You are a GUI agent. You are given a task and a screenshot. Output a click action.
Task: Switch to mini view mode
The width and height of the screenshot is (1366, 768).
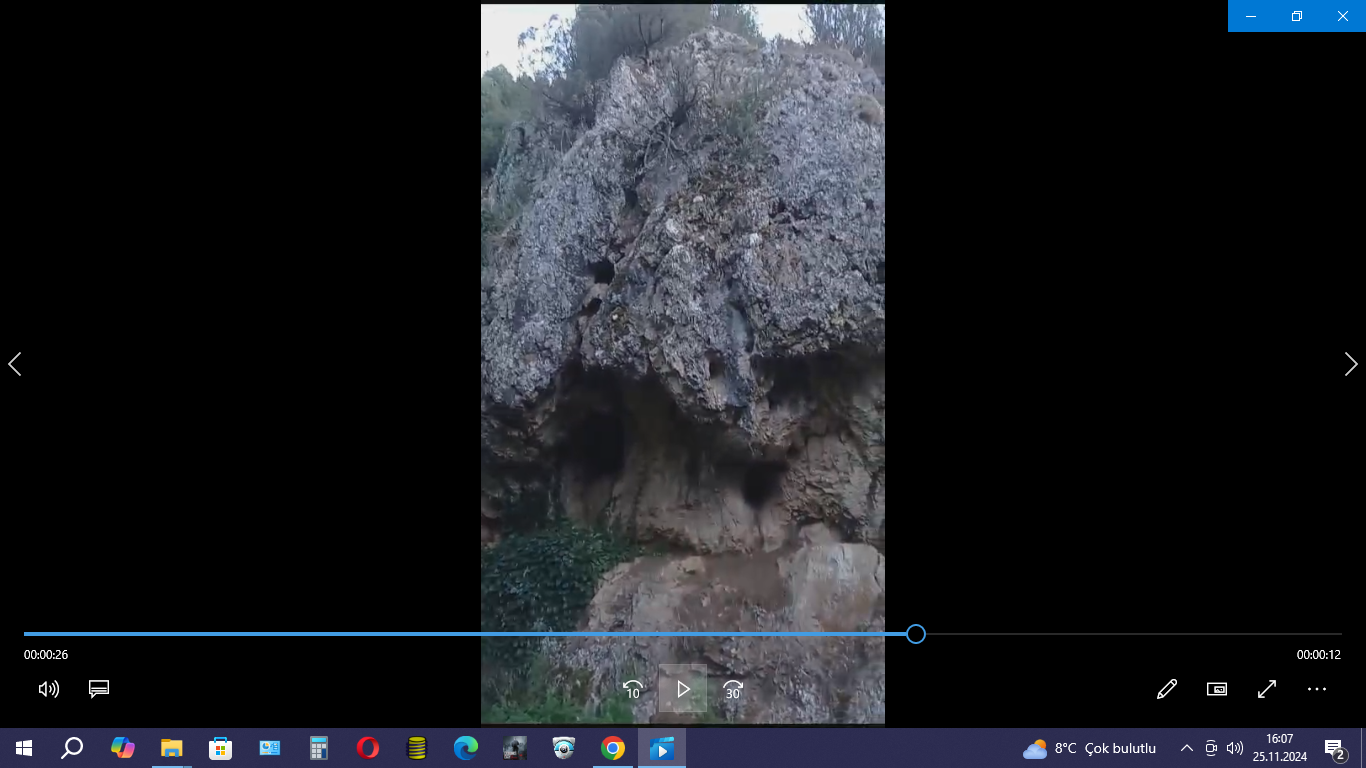click(x=1216, y=689)
